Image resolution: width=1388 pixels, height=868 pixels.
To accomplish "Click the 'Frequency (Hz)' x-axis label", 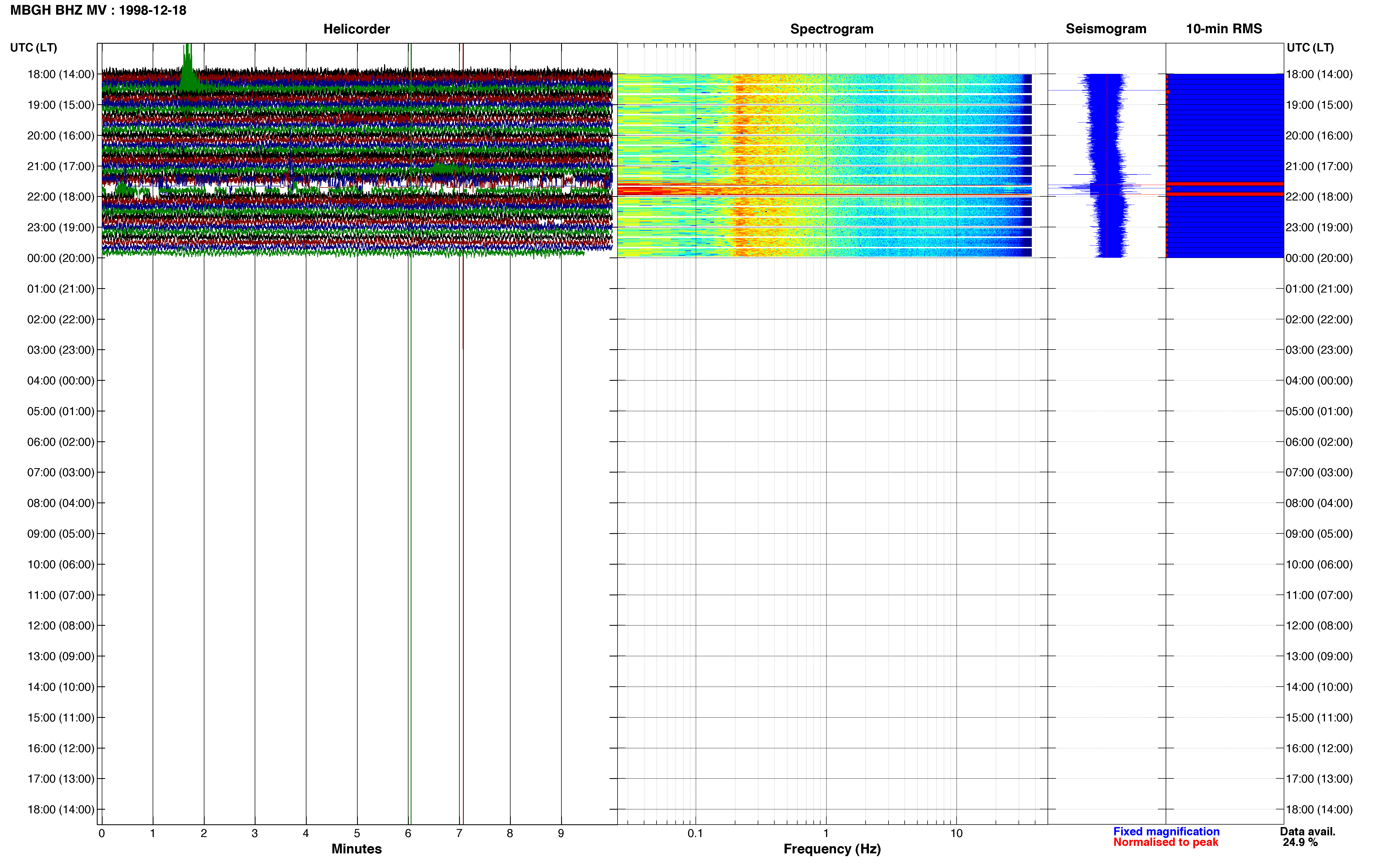I will [832, 849].
